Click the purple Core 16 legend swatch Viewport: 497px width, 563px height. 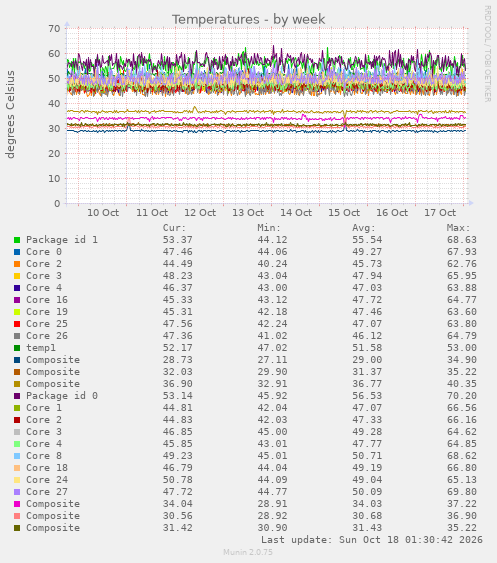pyautogui.click(x=17, y=300)
